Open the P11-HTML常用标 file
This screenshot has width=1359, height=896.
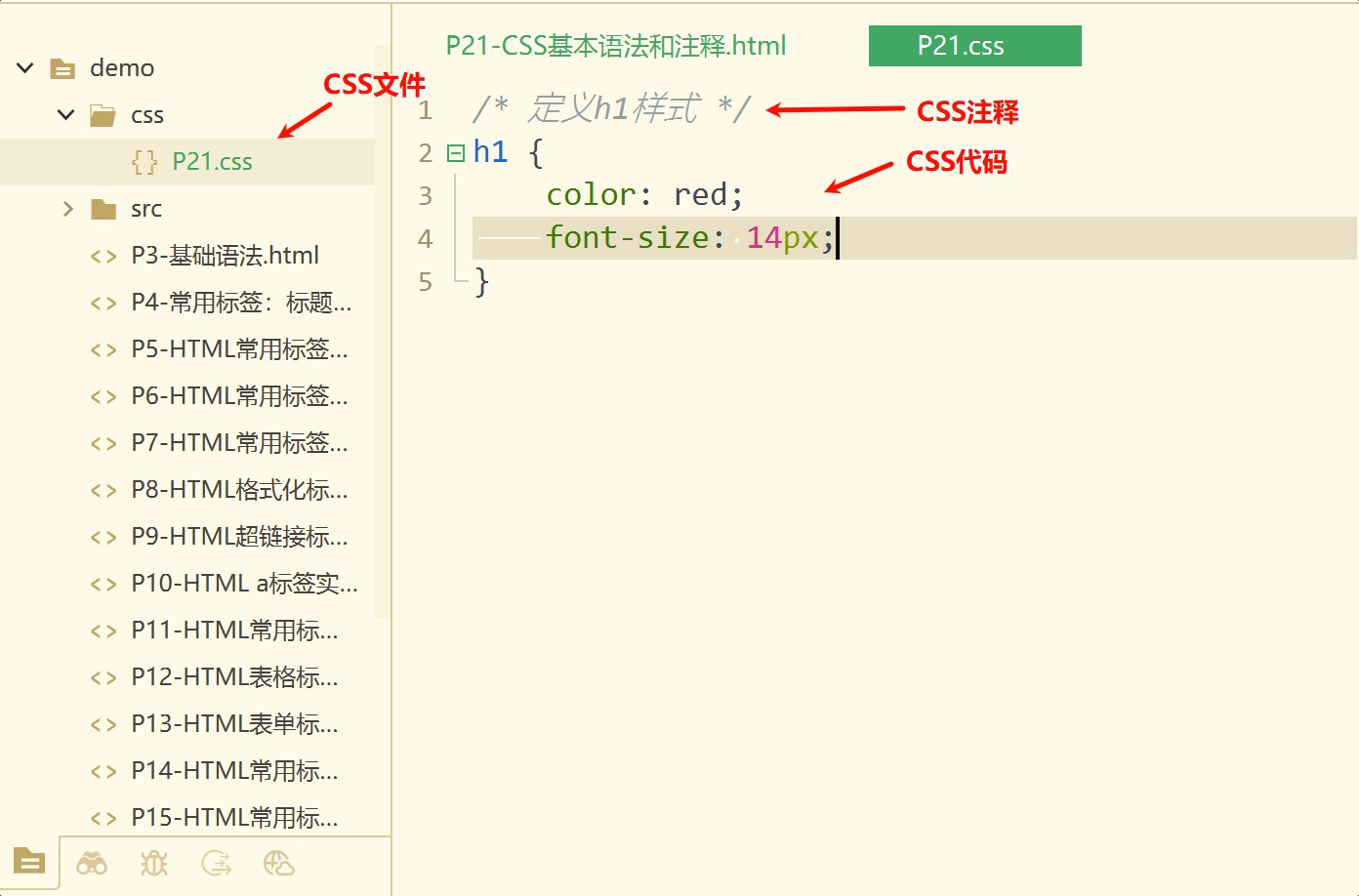pyautogui.click(x=234, y=631)
